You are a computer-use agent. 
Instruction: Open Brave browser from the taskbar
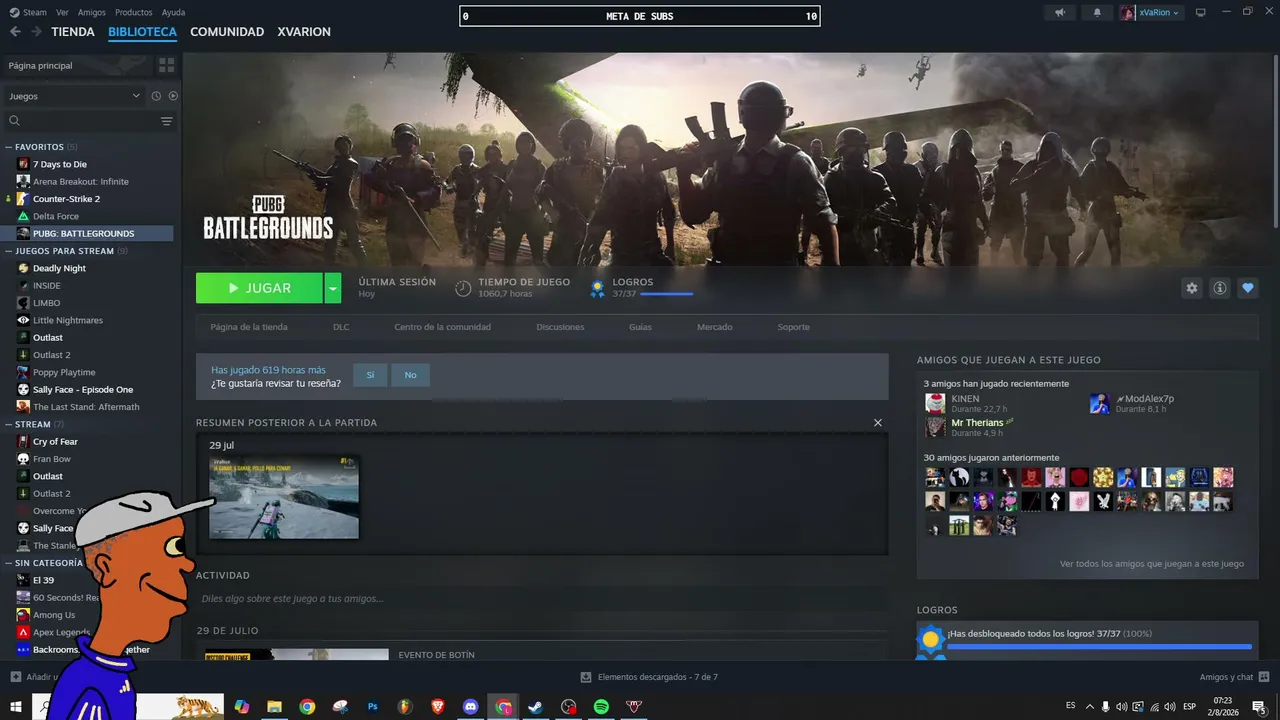click(x=437, y=707)
